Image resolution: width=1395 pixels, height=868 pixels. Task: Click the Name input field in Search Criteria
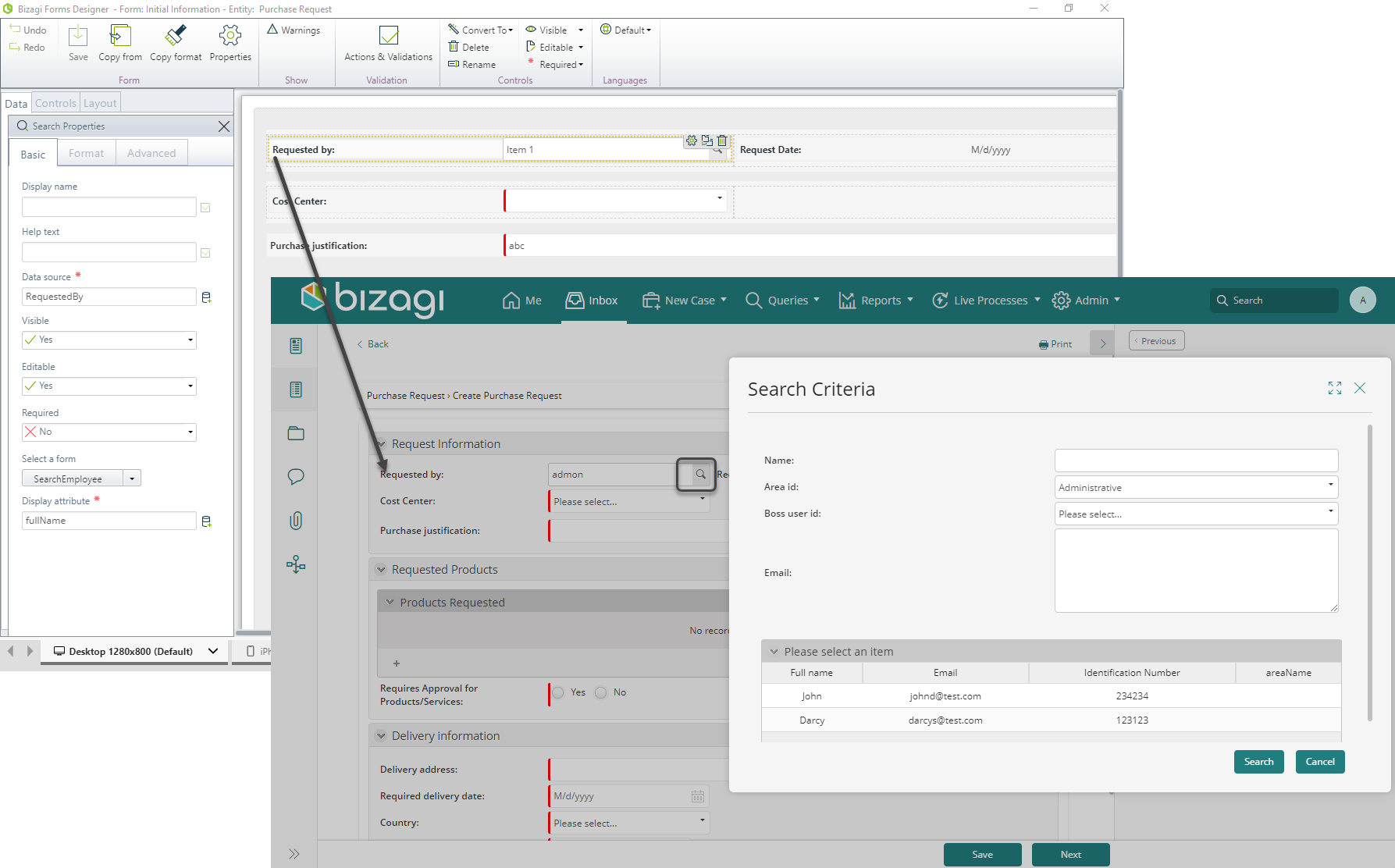[1196, 460]
